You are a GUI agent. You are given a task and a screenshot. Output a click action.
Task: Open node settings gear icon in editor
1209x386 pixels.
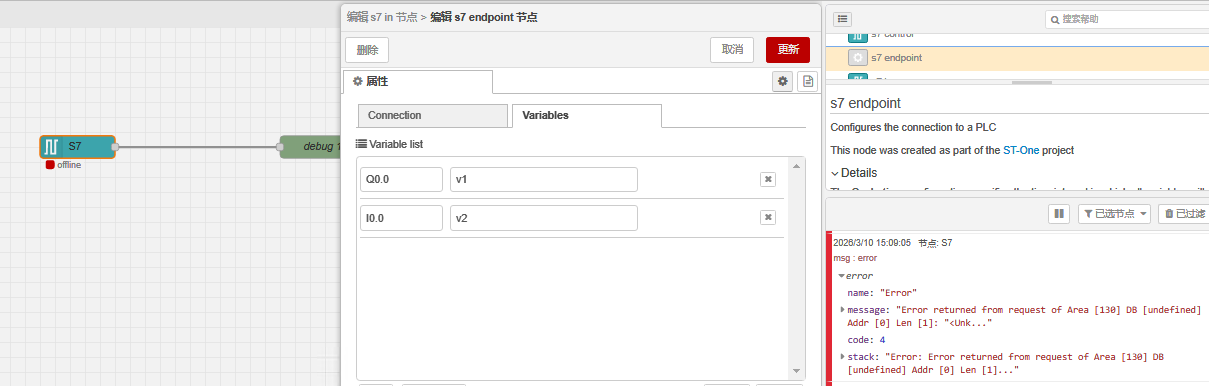[x=782, y=81]
